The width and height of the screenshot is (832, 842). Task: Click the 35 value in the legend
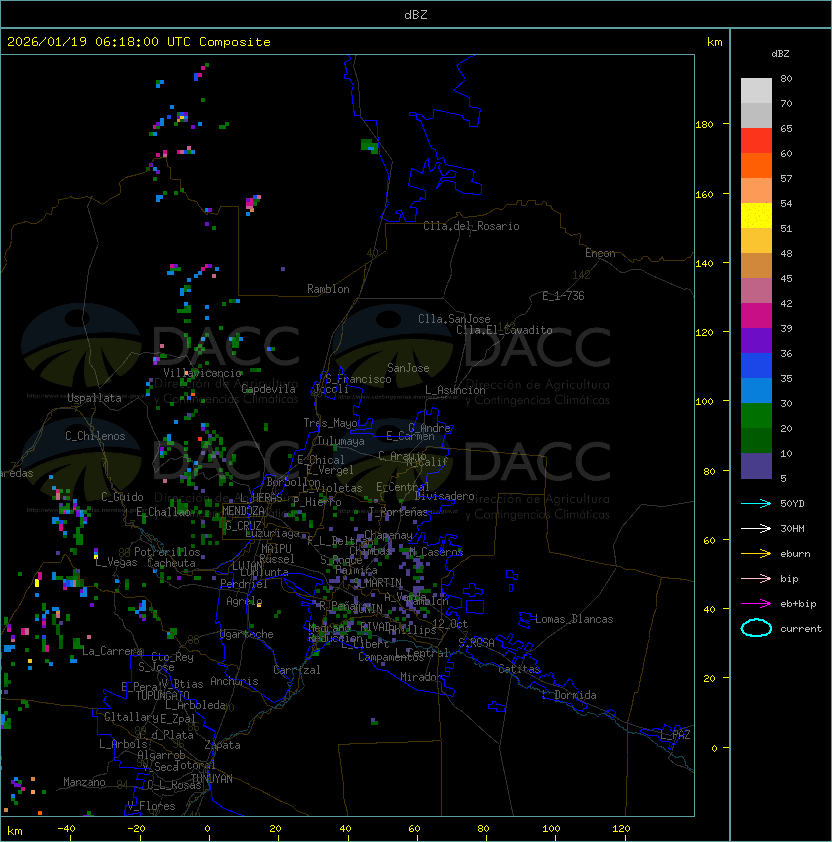tap(786, 379)
